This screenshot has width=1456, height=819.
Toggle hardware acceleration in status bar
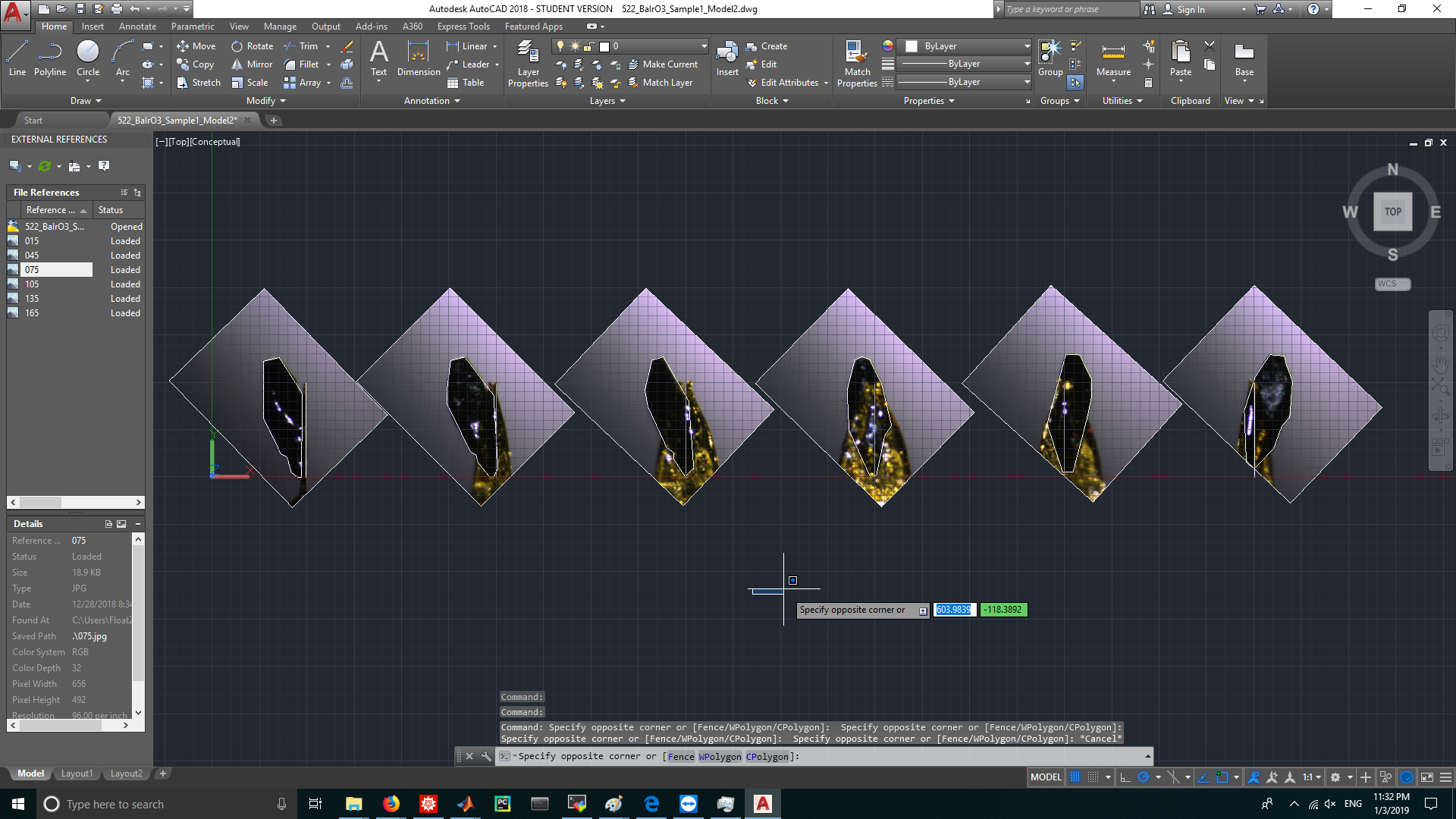(x=1407, y=777)
